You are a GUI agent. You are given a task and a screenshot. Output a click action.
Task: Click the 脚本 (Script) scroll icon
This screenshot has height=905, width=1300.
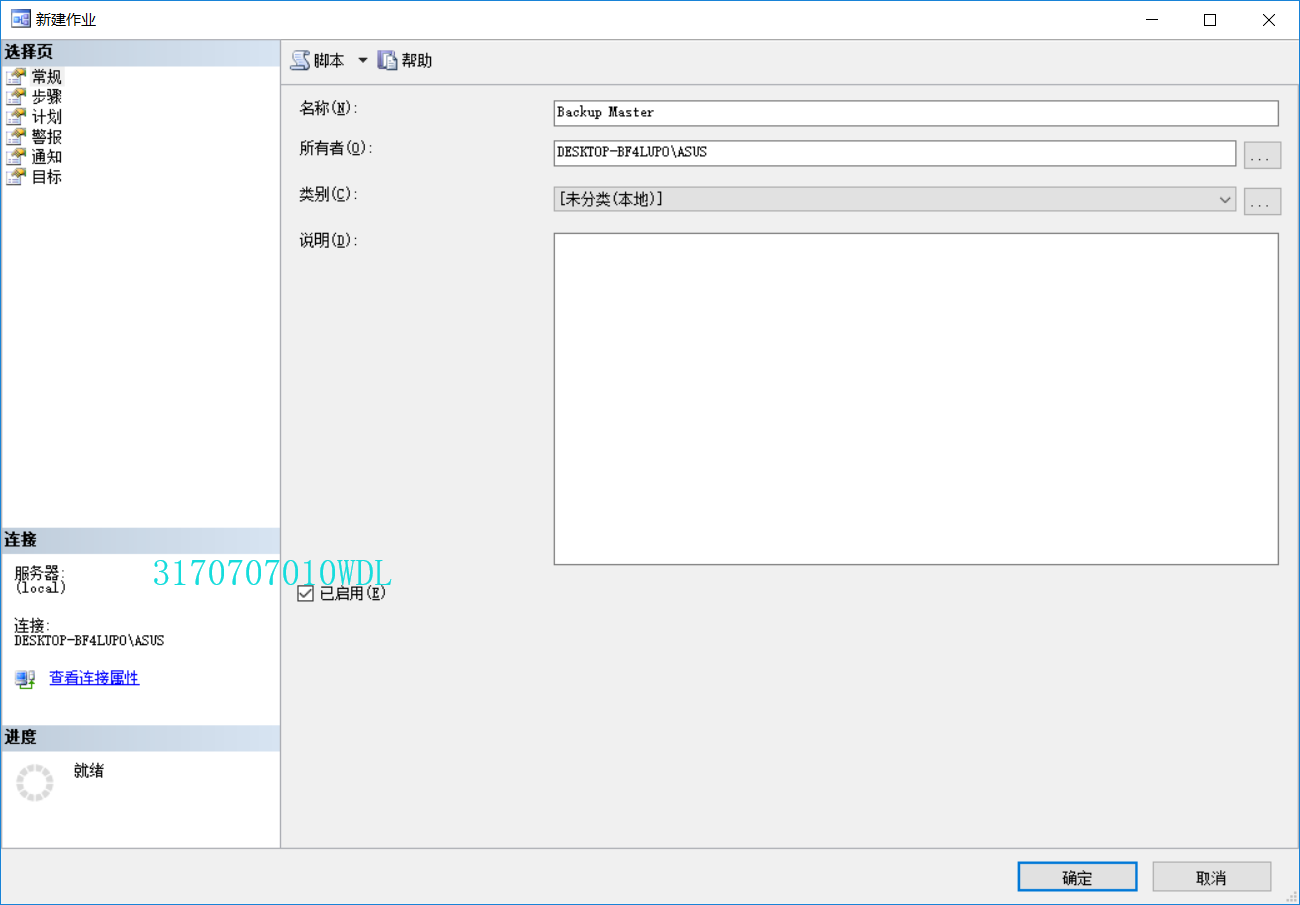[x=300, y=60]
